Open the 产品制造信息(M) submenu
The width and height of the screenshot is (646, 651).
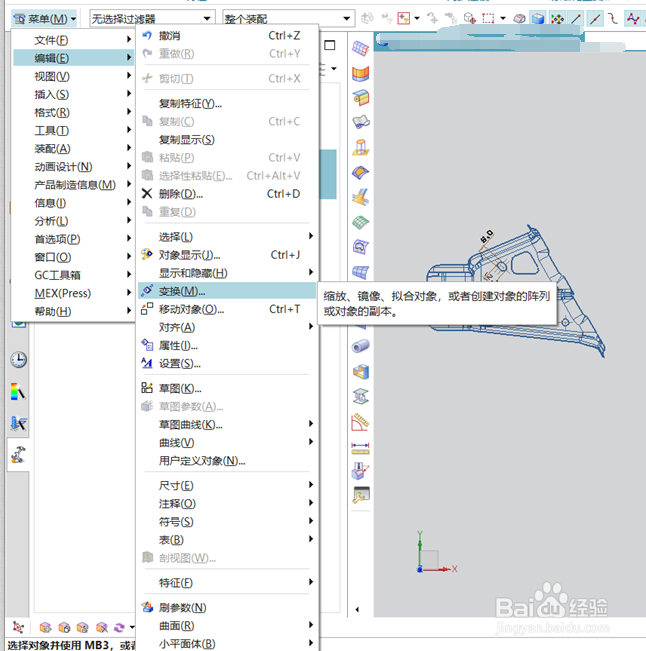click(x=73, y=184)
